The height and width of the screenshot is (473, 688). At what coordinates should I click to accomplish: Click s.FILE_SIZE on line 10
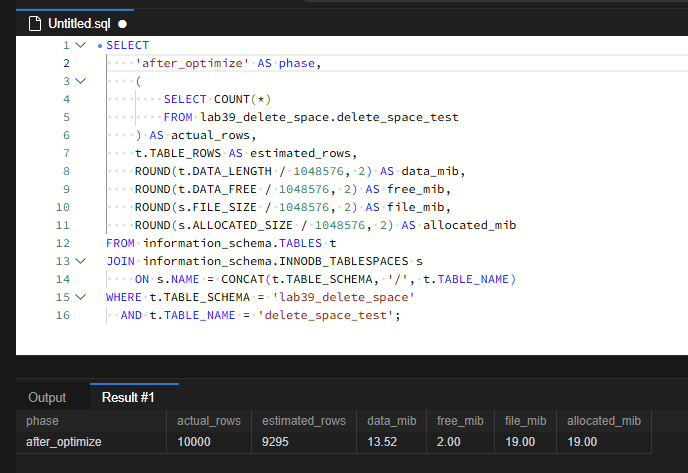pyautogui.click(x=218, y=207)
